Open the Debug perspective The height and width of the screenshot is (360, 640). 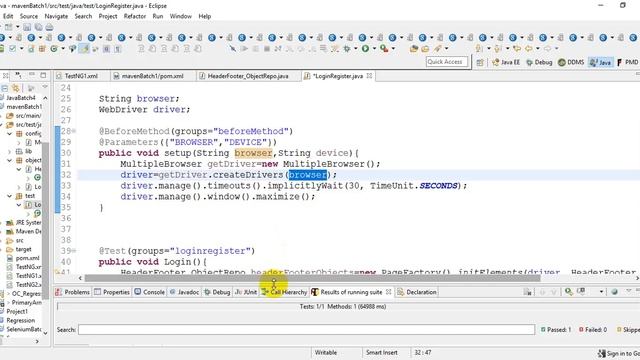pyautogui.click(x=539, y=62)
